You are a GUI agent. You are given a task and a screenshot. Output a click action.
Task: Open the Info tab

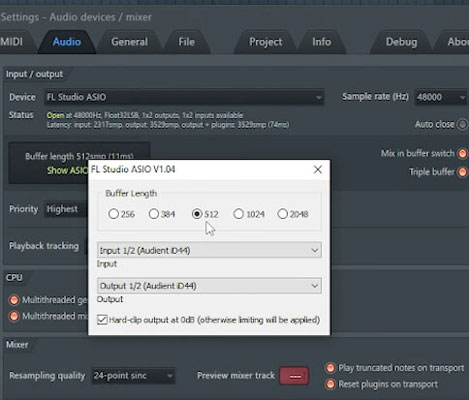tap(321, 42)
